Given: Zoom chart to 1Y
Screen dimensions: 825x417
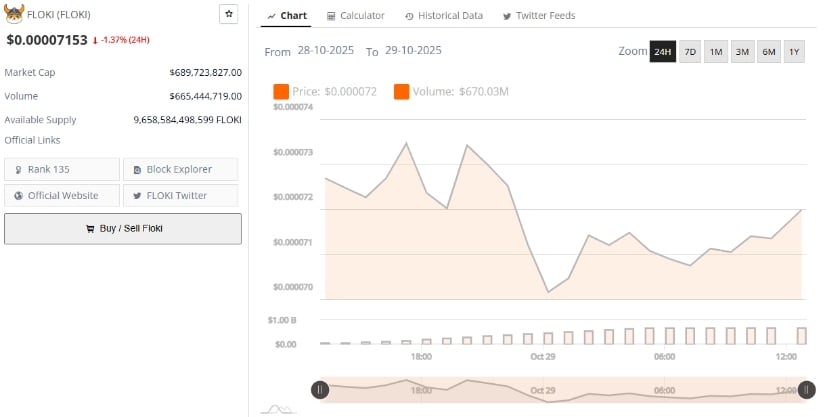Looking at the screenshot, I should (794, 52).
